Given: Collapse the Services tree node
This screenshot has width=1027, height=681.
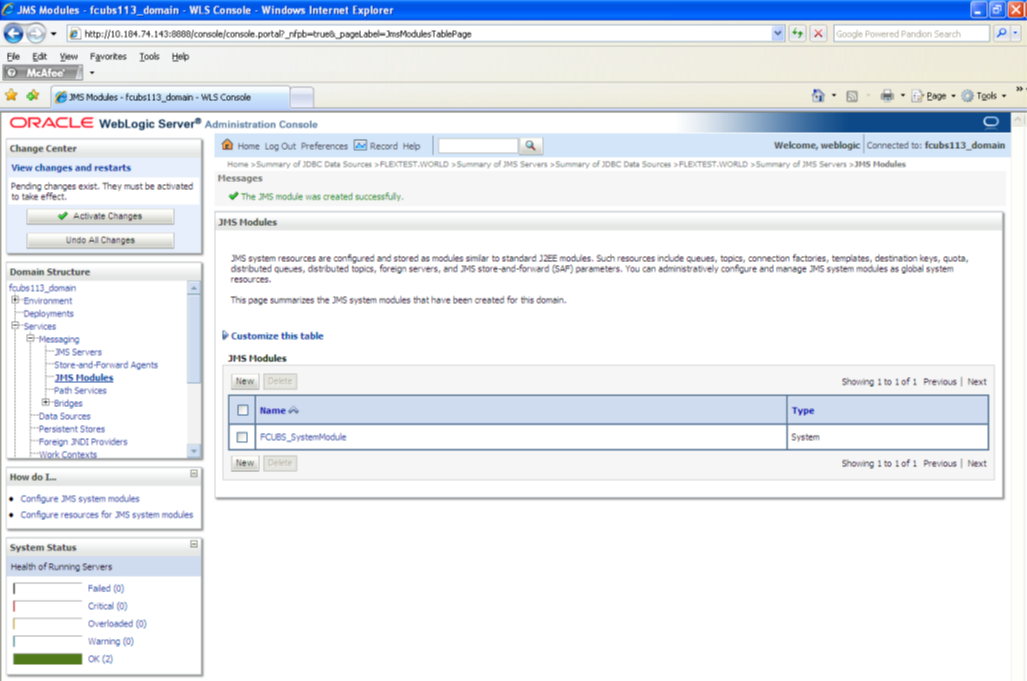Looking at the screenshot, I should (15, 325).
